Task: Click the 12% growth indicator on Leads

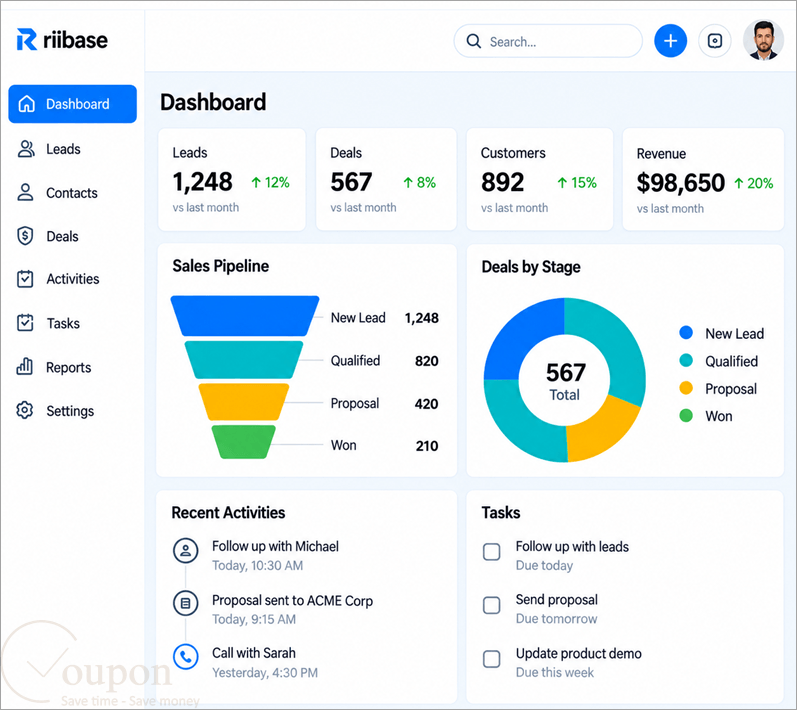Action: [x=270, y=182]
